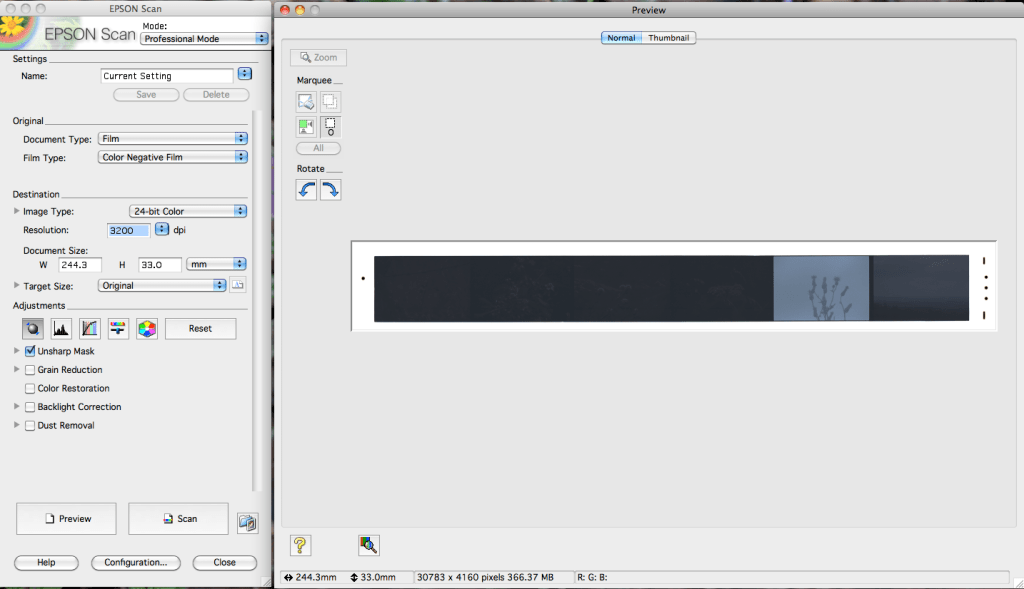Open the Image Adjustment sliders icon
The image size is (1024, 589).
(x=118, y=328)
